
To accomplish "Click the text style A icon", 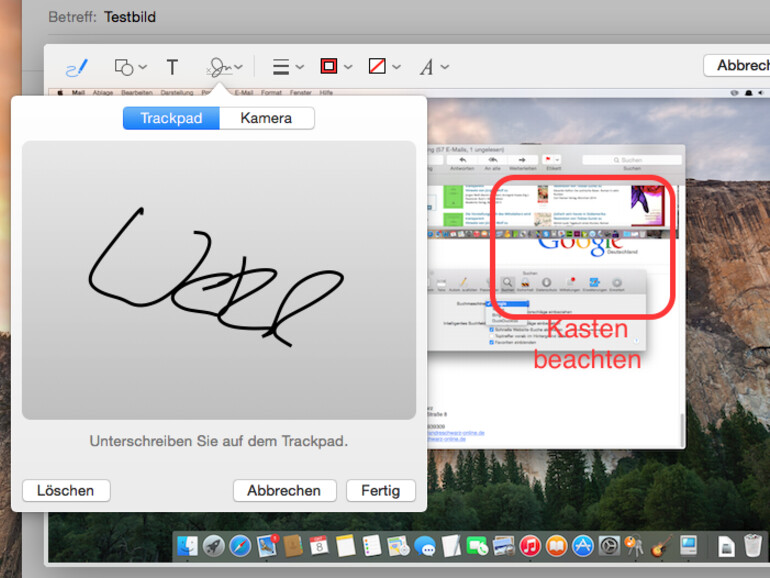I will (427, 67).
